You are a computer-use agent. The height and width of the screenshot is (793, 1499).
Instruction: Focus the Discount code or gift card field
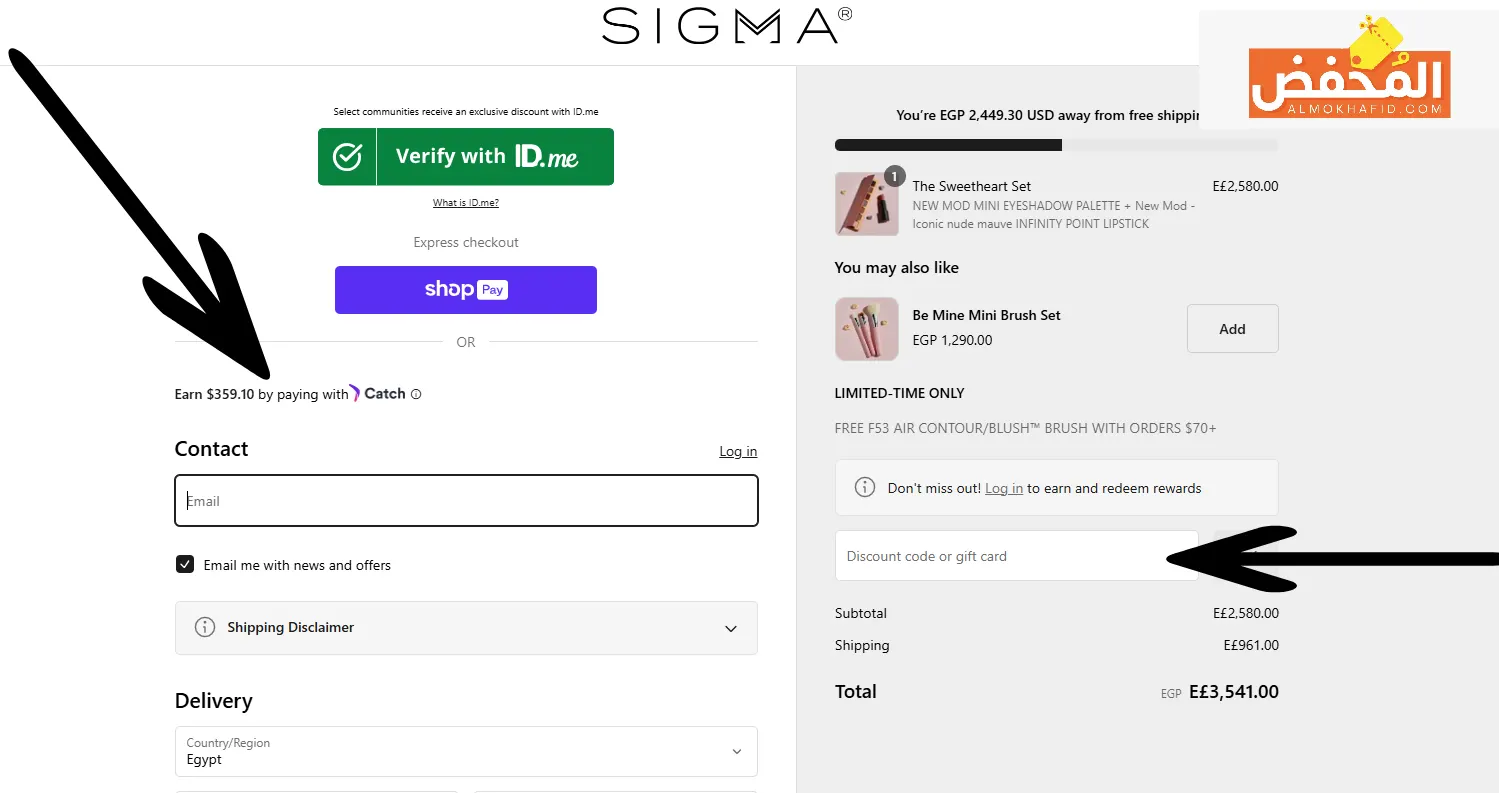coord(1016,556)
